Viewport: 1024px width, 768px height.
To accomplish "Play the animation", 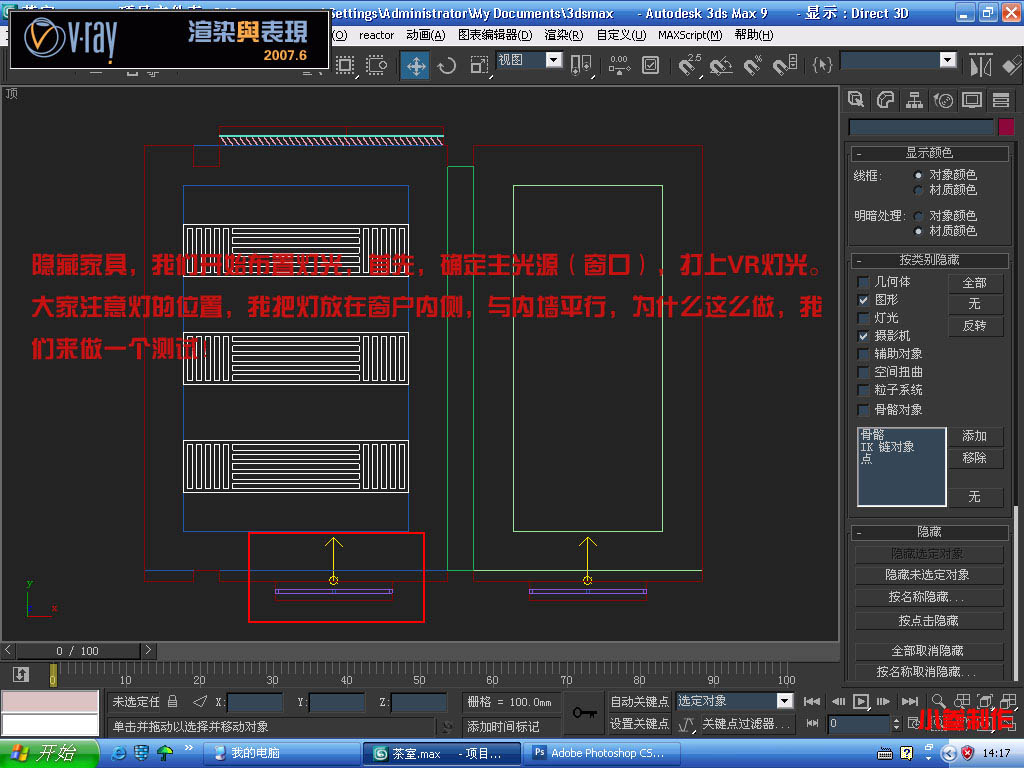I will pos(861,701).
